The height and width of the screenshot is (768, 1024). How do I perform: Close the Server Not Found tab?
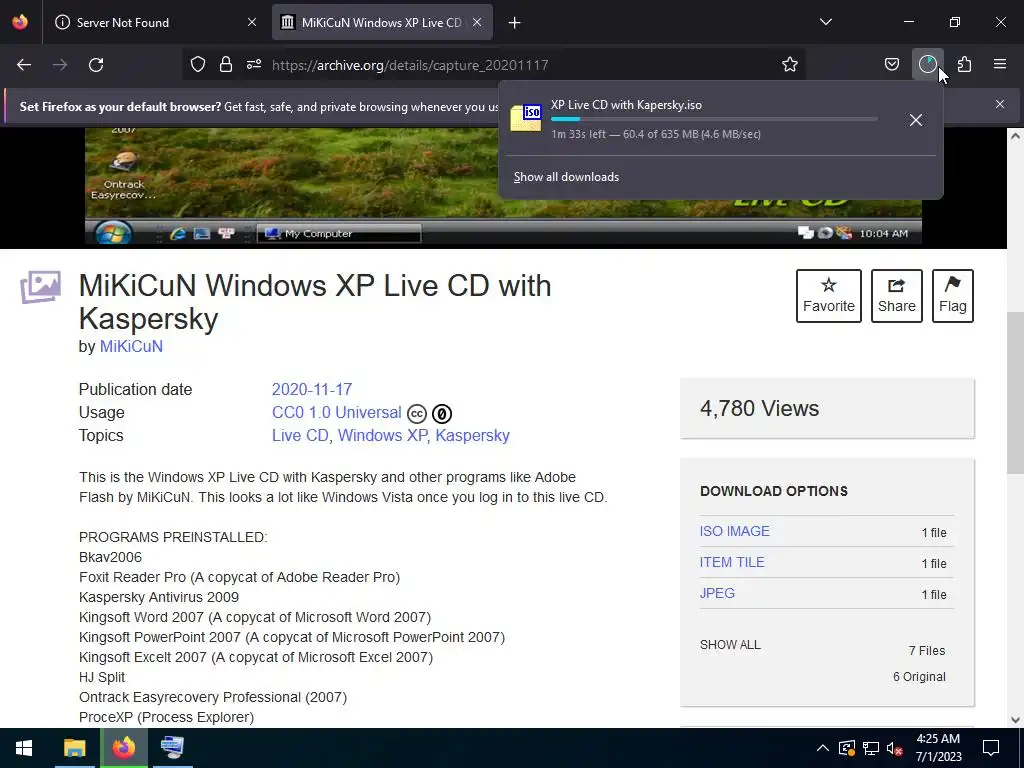(252, 23)
